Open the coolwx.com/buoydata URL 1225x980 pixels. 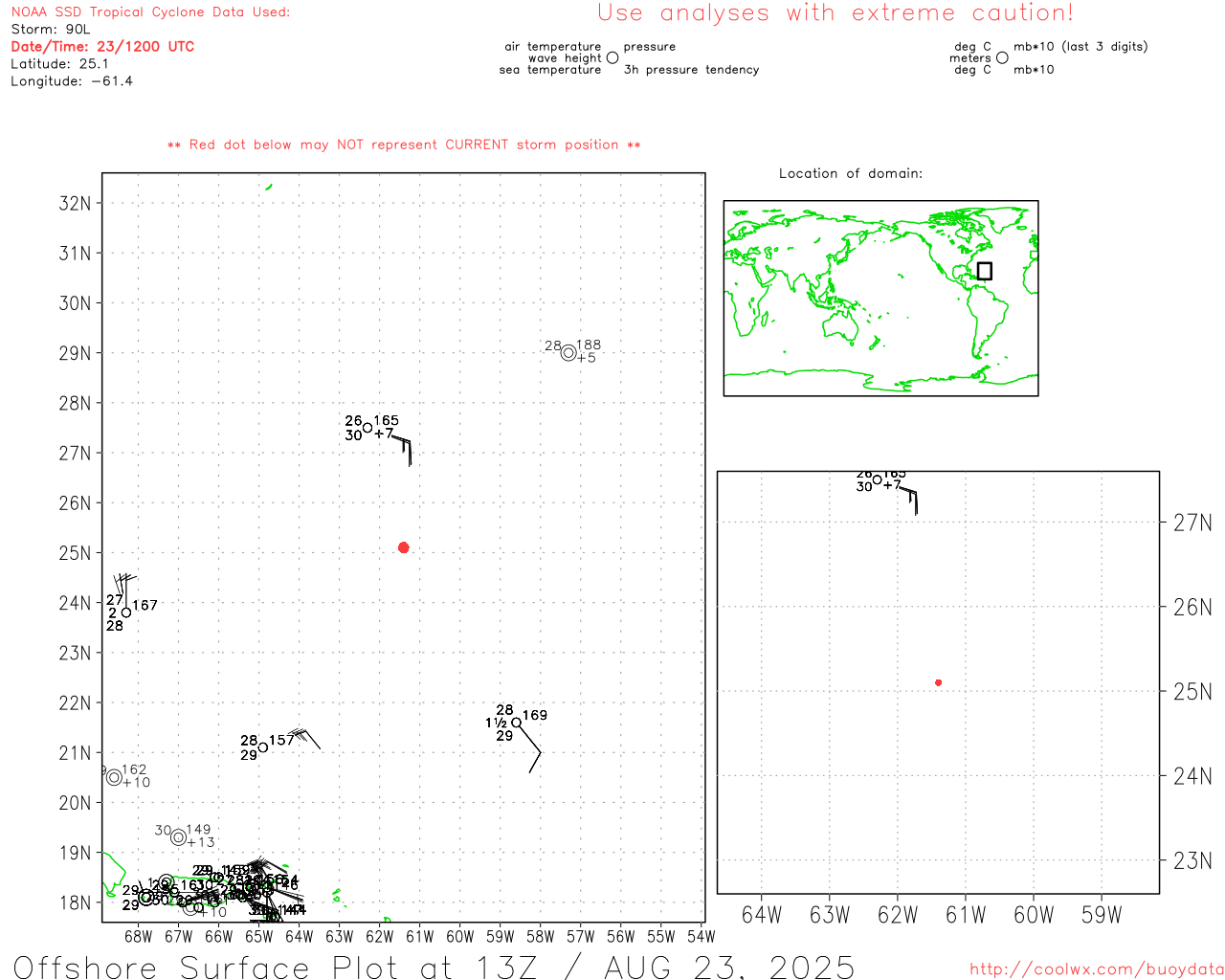click(x=1097, y=969)
